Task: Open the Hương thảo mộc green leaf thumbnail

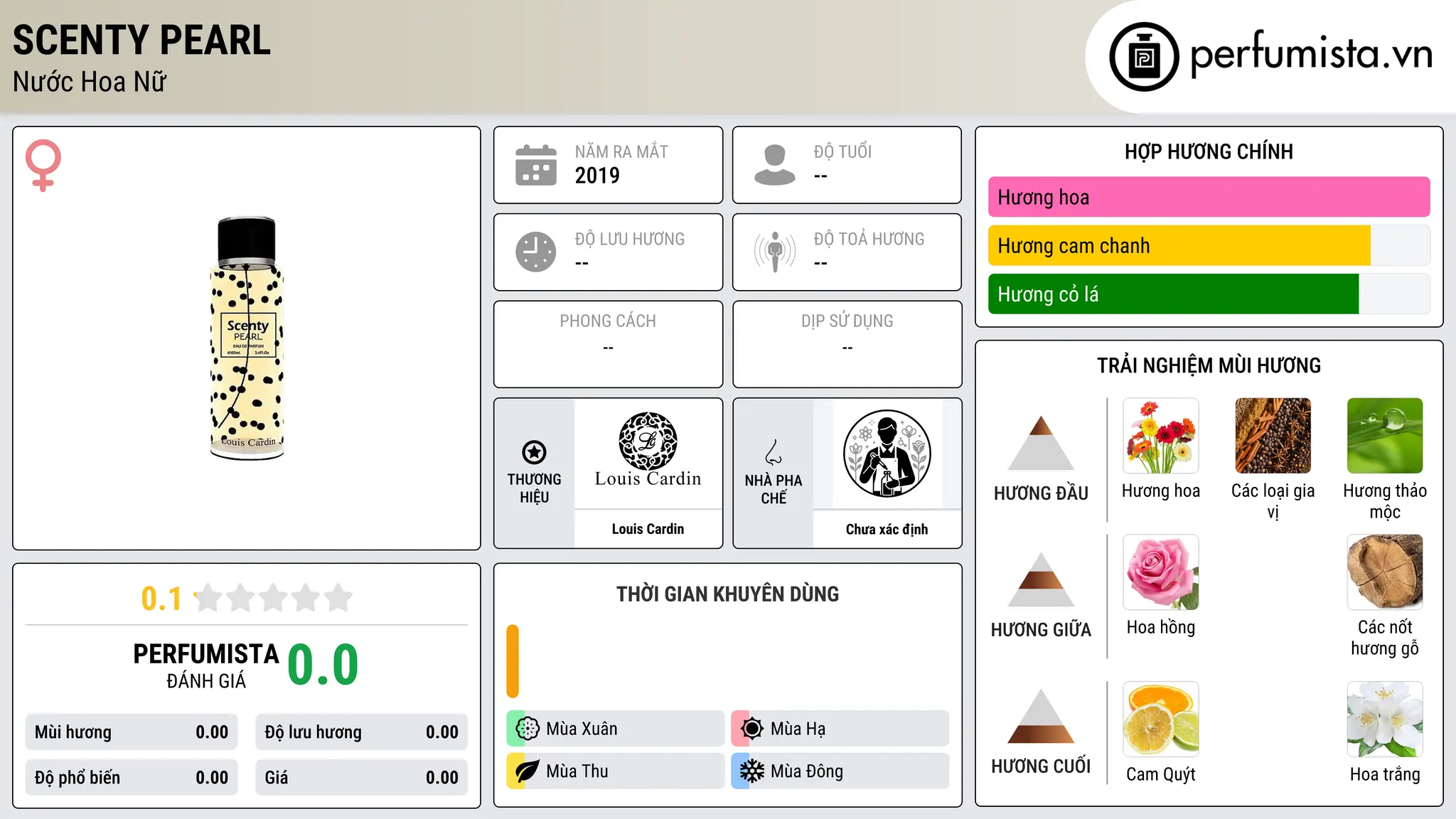Action: coord(1385,436)
